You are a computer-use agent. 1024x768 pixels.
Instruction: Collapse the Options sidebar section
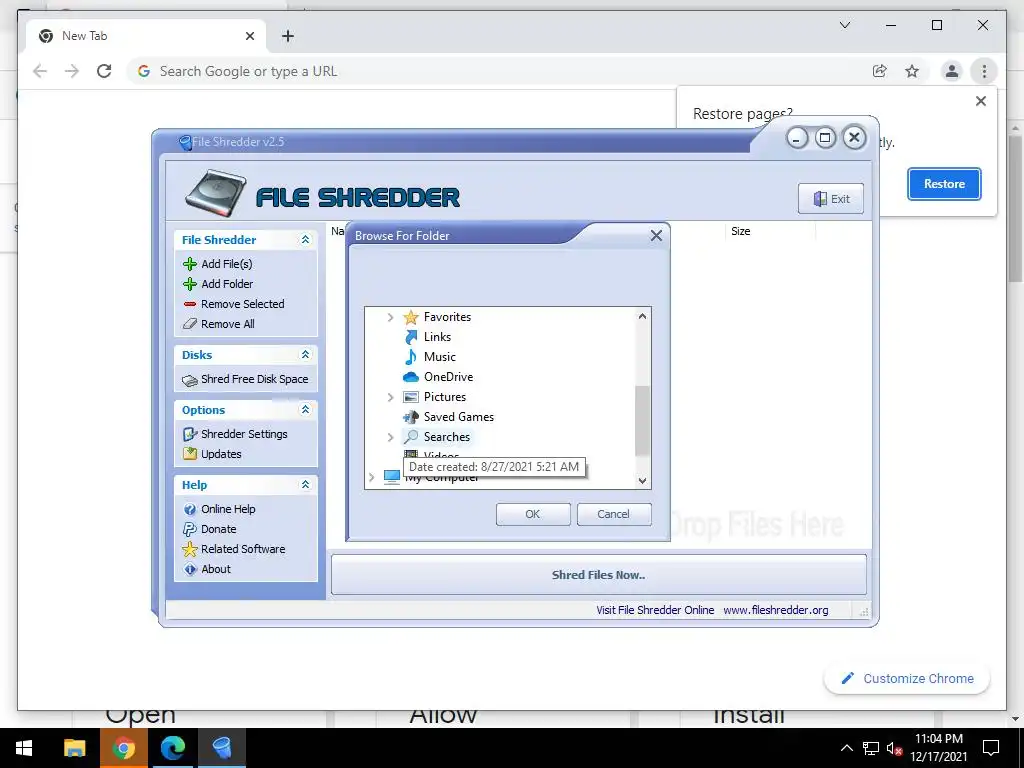click(x=305, y=409)
